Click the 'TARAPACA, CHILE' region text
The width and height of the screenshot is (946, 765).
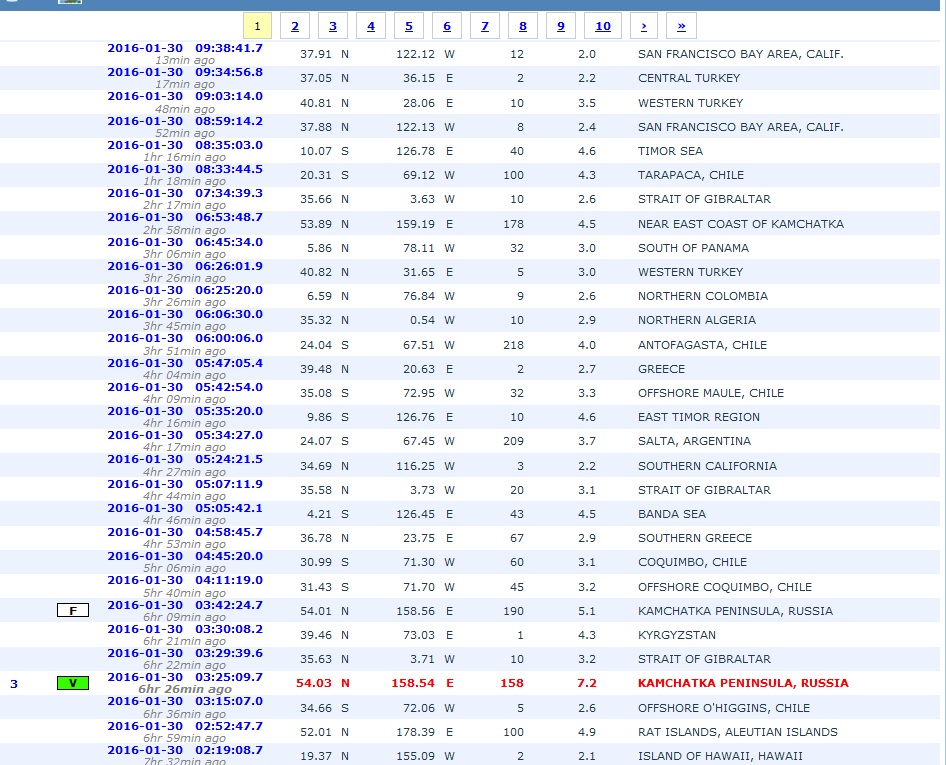click(x=691, y=176)
